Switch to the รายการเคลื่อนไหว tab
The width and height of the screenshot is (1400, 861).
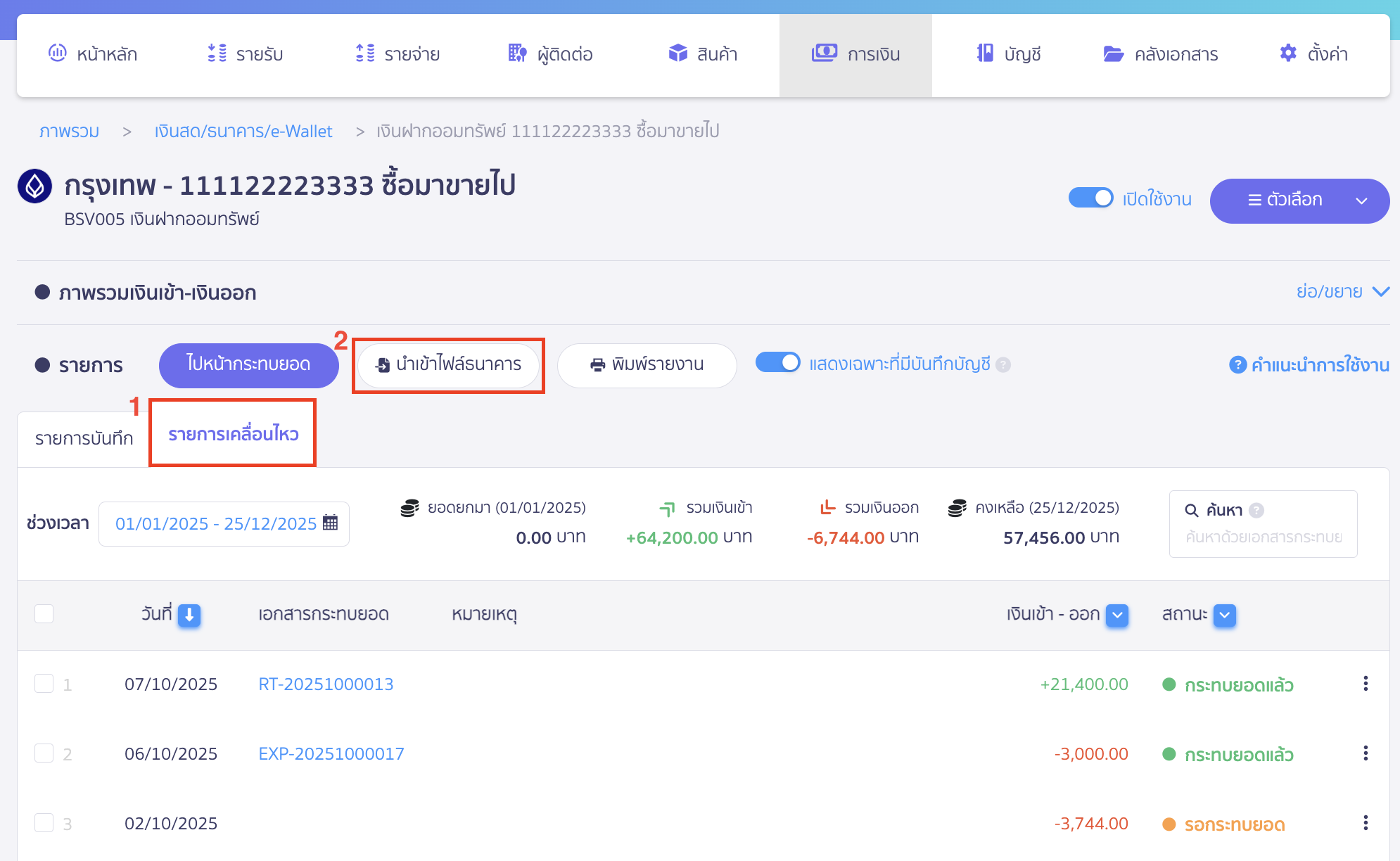tap(232, 434)
